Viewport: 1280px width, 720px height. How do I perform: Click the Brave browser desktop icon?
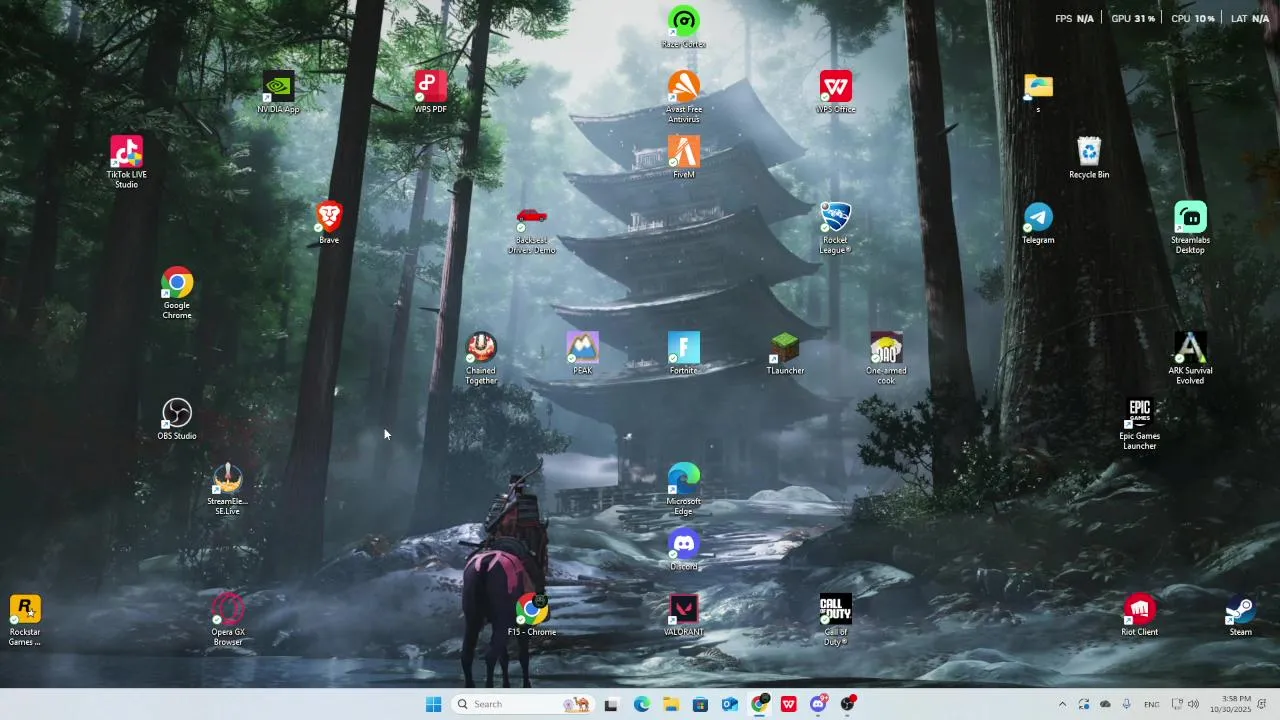coord(329,222)
